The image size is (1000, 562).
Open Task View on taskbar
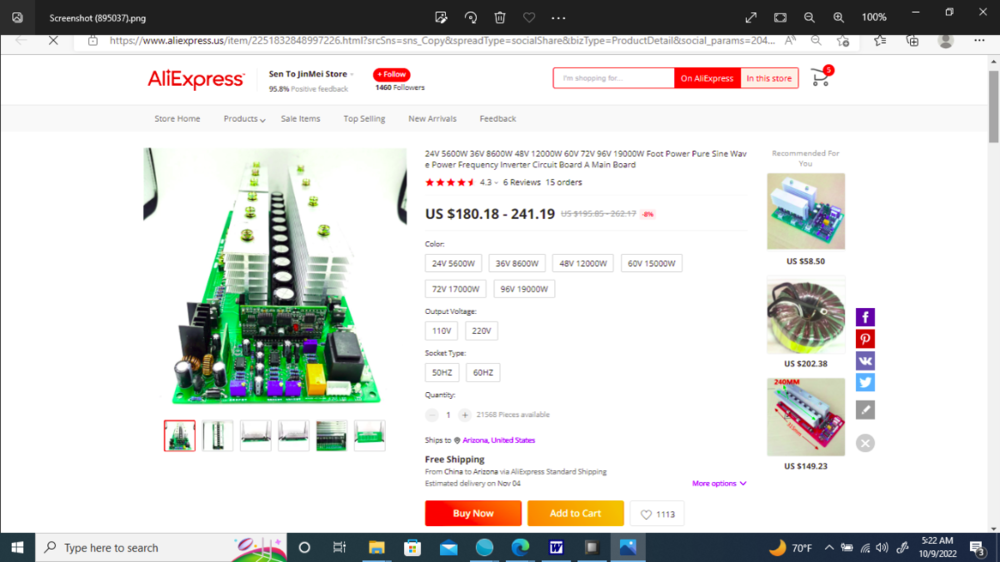click(339, 547)
